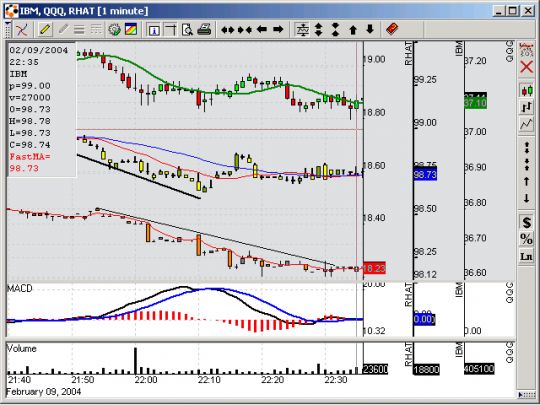Click the thick black trendline on IBM chart
The width and height of the screenshot is (540, 405).
coord(138,177)
